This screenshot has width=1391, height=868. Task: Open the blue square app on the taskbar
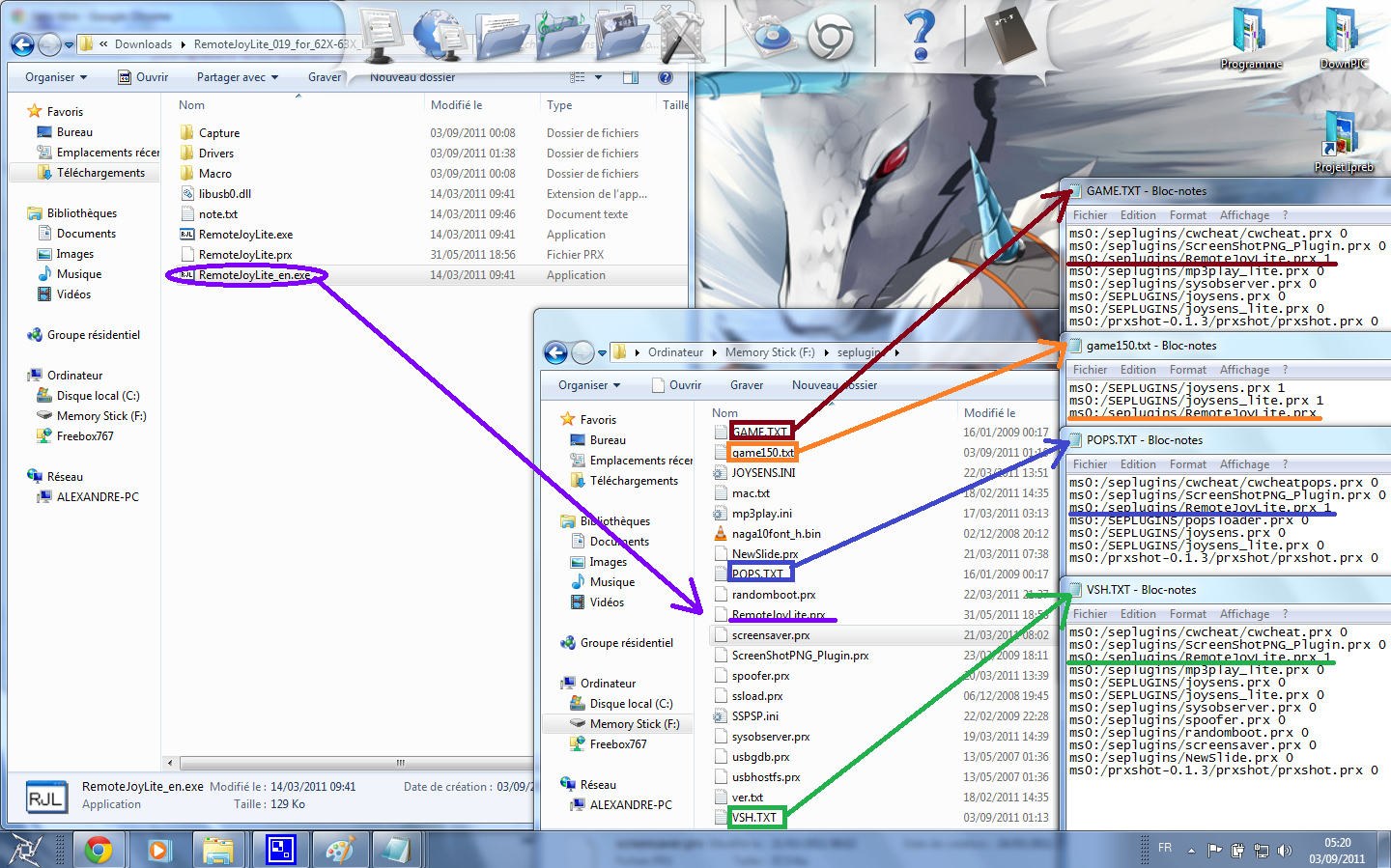coord(280,850)
